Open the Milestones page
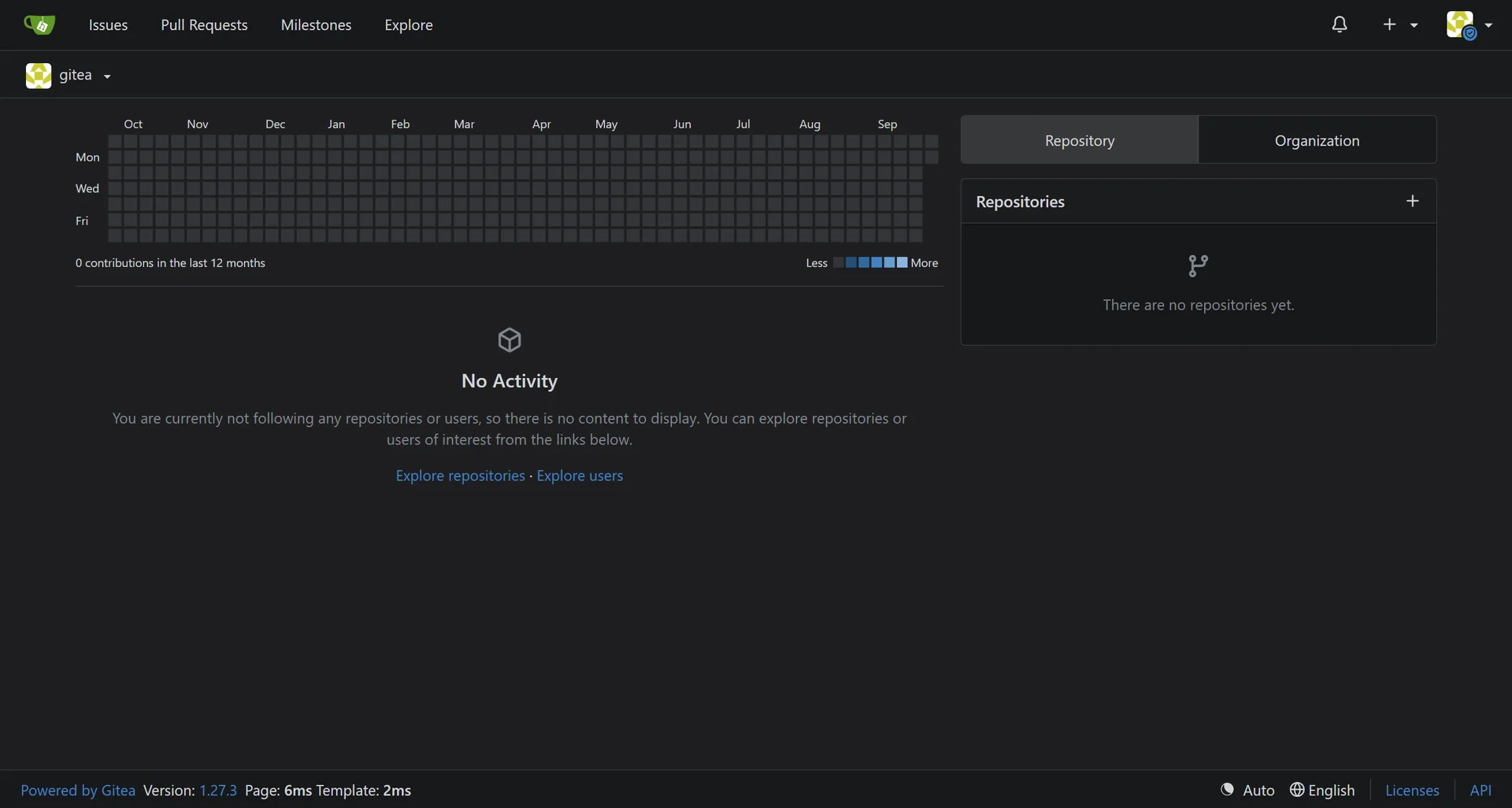Image resolution: width=1512 pixels, height=808 pixels. point(316,24)
